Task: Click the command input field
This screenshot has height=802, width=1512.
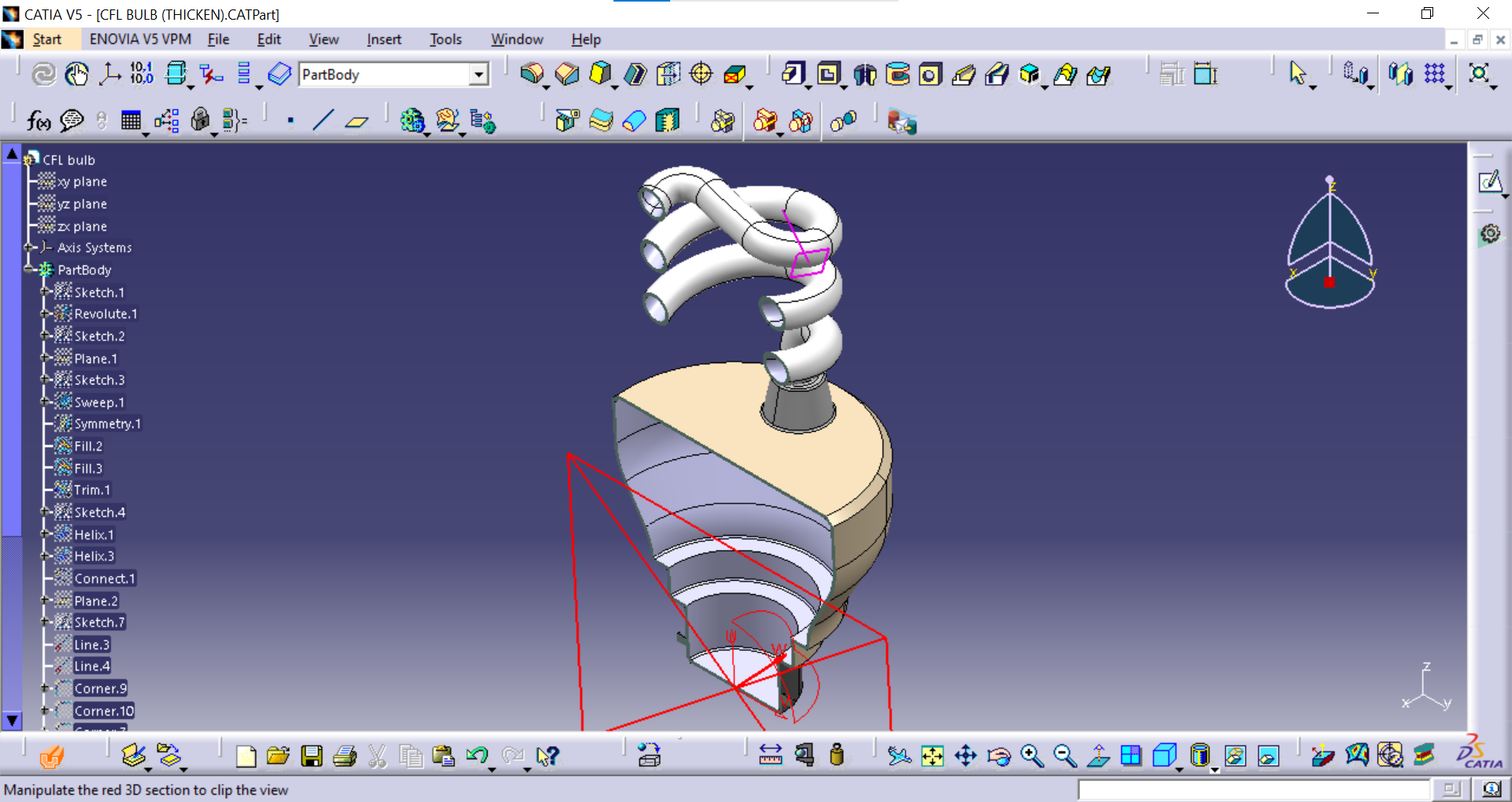Action: coord(1254,789)
